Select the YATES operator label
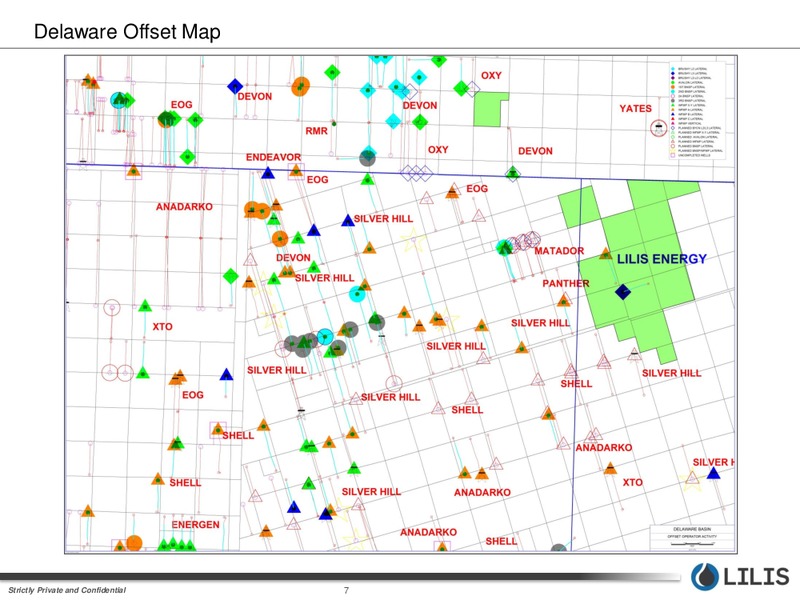Screen dimensions: 800x600 point(635,109)
